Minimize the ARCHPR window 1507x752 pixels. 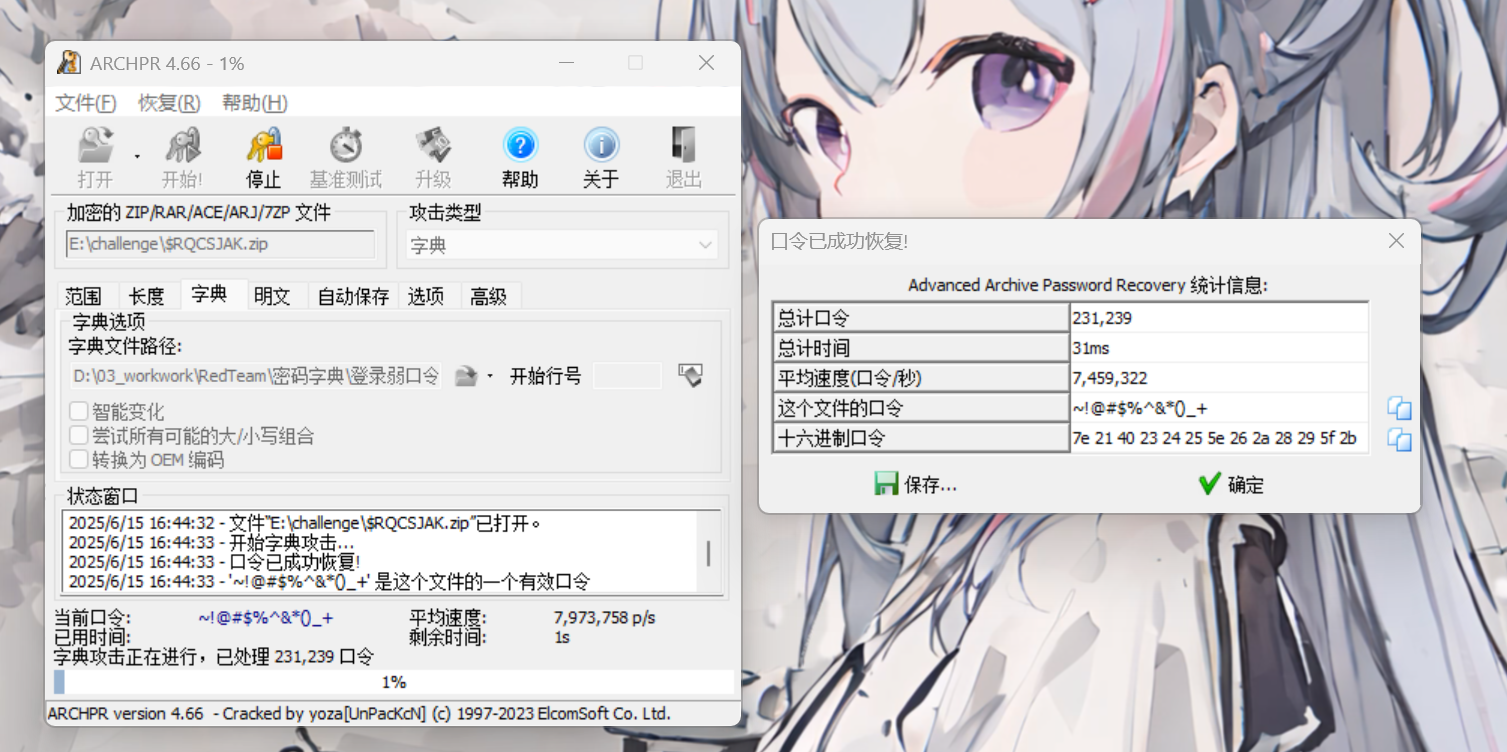tap(566, 62)
